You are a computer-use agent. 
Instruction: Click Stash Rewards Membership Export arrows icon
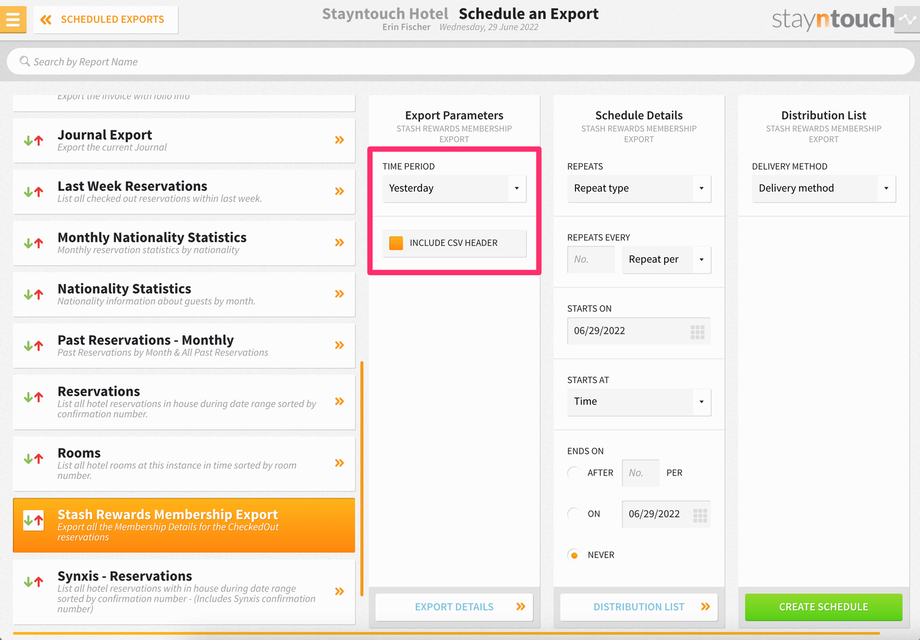pyautogui.click(x=33, y=520)
